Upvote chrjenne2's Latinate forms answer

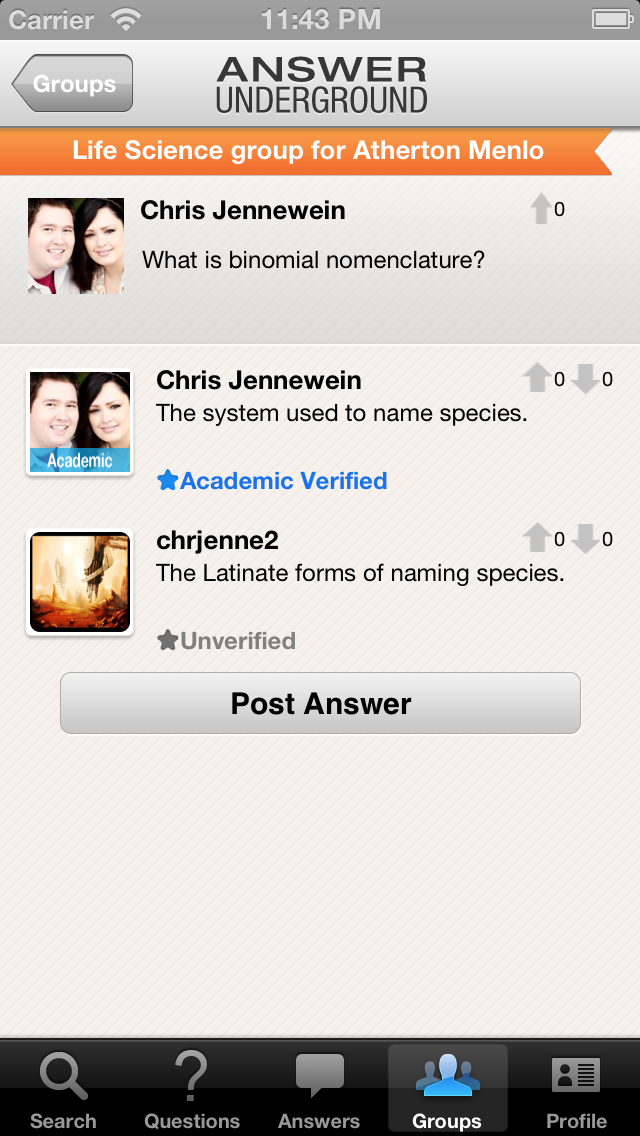pyautogui.click(x=537, y=539)
